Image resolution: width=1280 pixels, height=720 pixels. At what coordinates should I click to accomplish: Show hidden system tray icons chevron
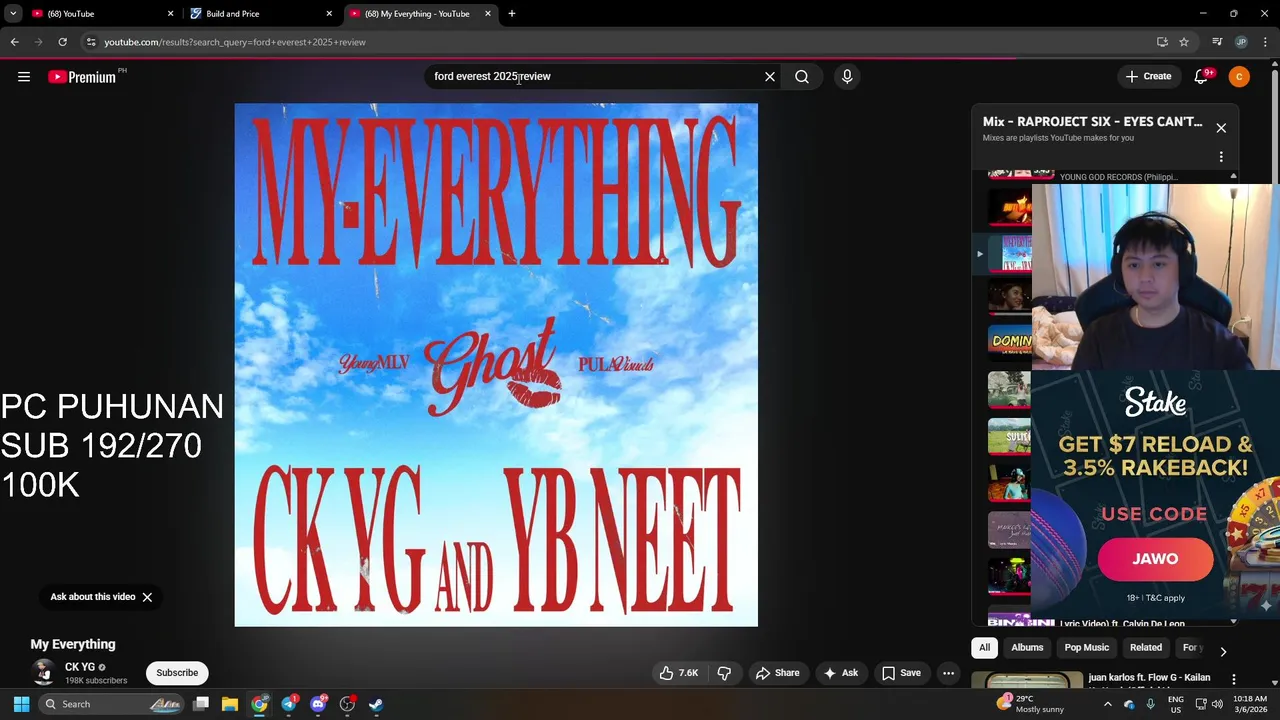(1107, 704)
